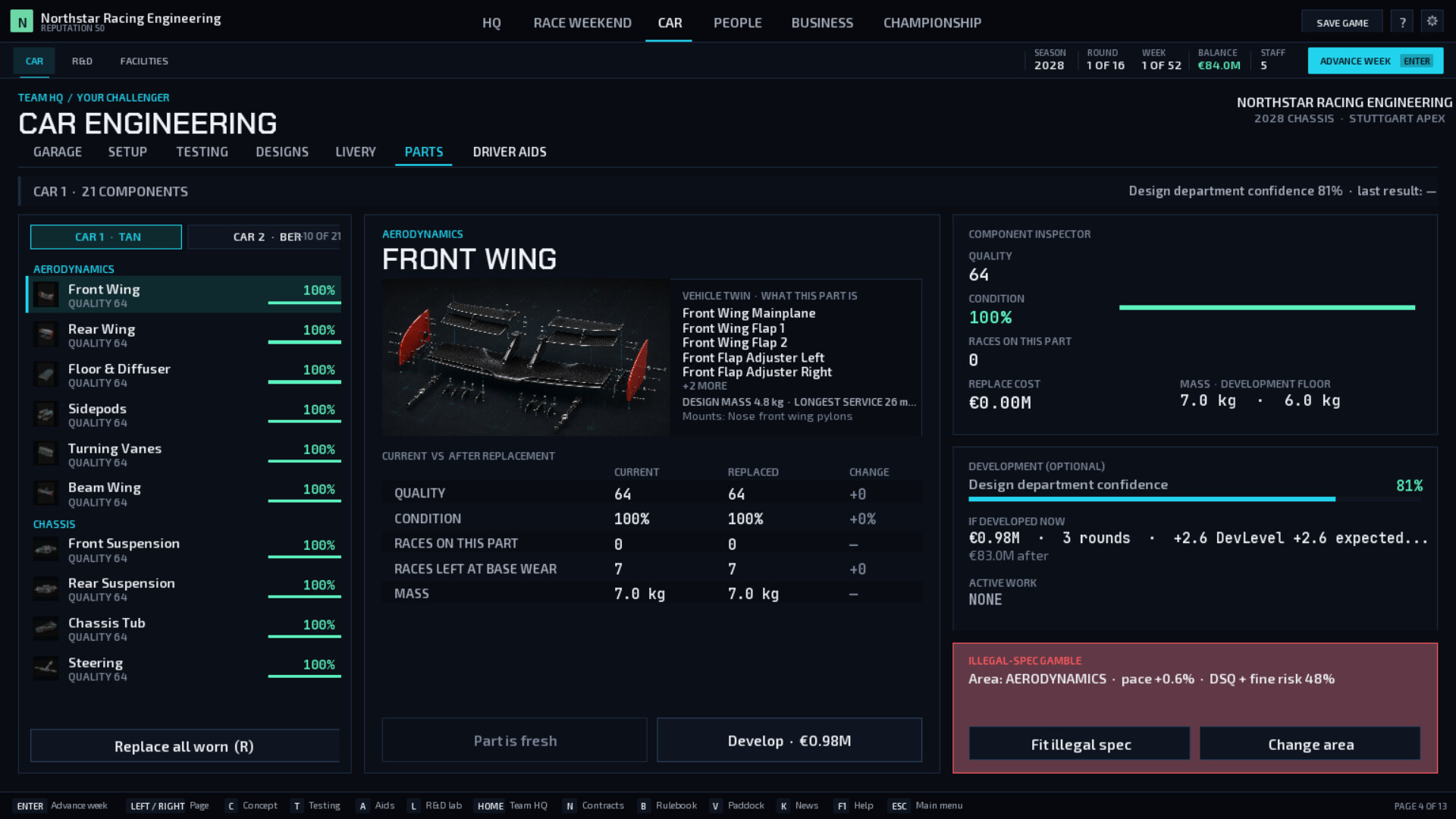
Task: Click the ADVANCE WEEK button
Action: pyautogui.click(x=1375, y=61)
